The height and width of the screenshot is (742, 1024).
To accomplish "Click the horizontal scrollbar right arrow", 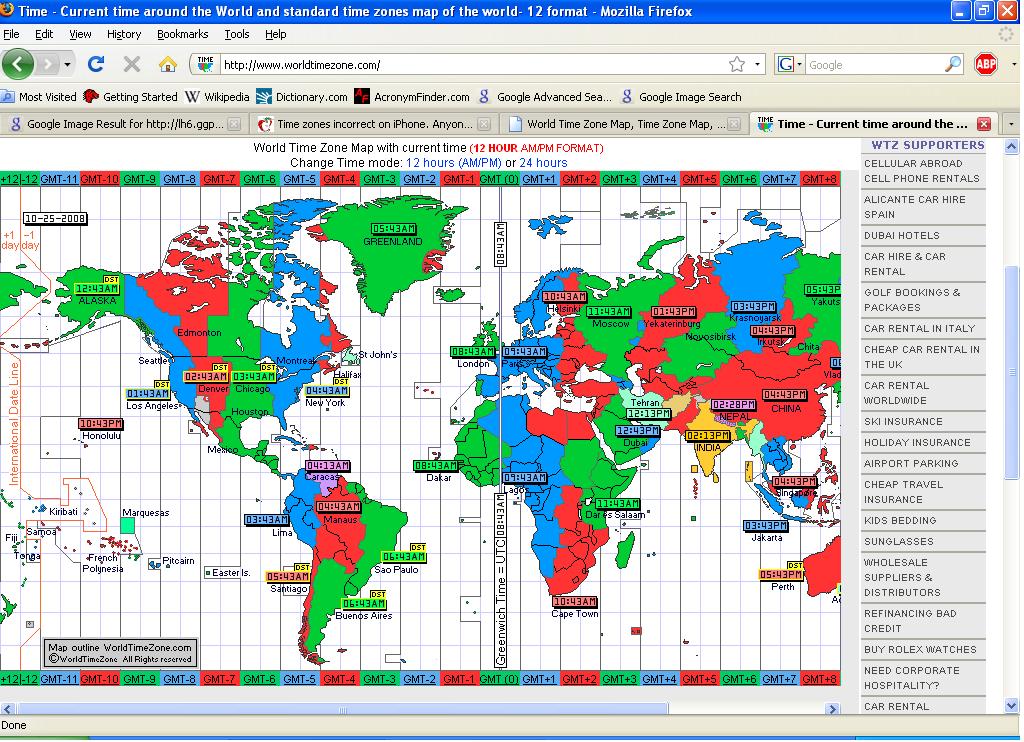I will [x=832, y=709].
